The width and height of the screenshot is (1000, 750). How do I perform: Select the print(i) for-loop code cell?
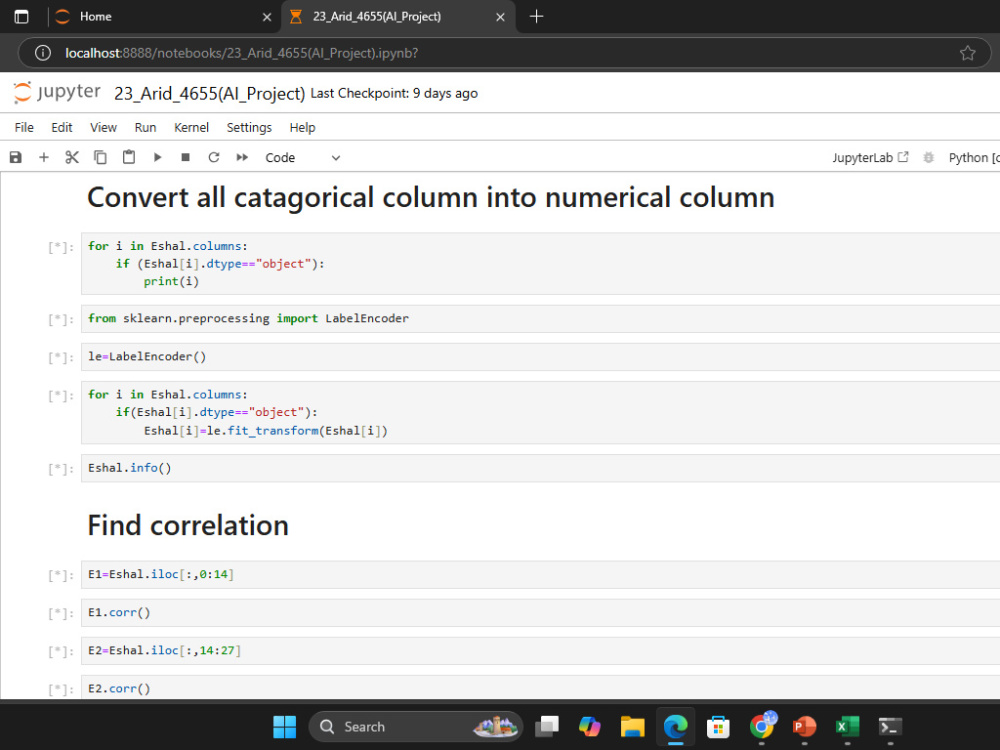[540, 263]
